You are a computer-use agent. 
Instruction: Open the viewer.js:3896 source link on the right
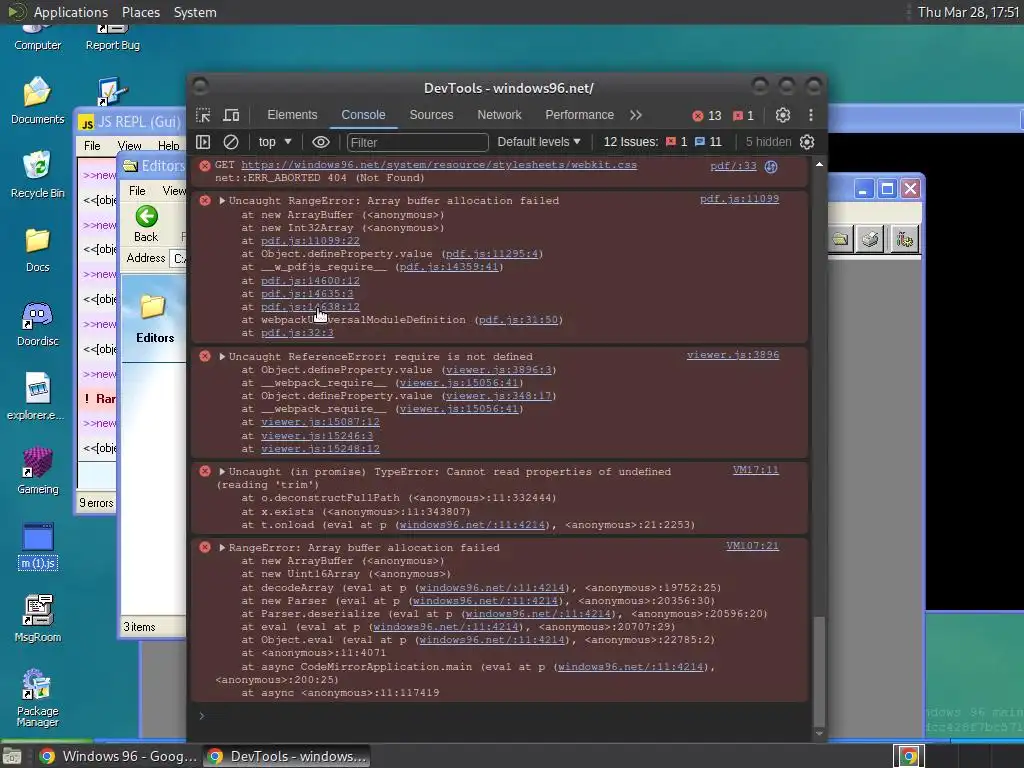(x=733, y=355)
